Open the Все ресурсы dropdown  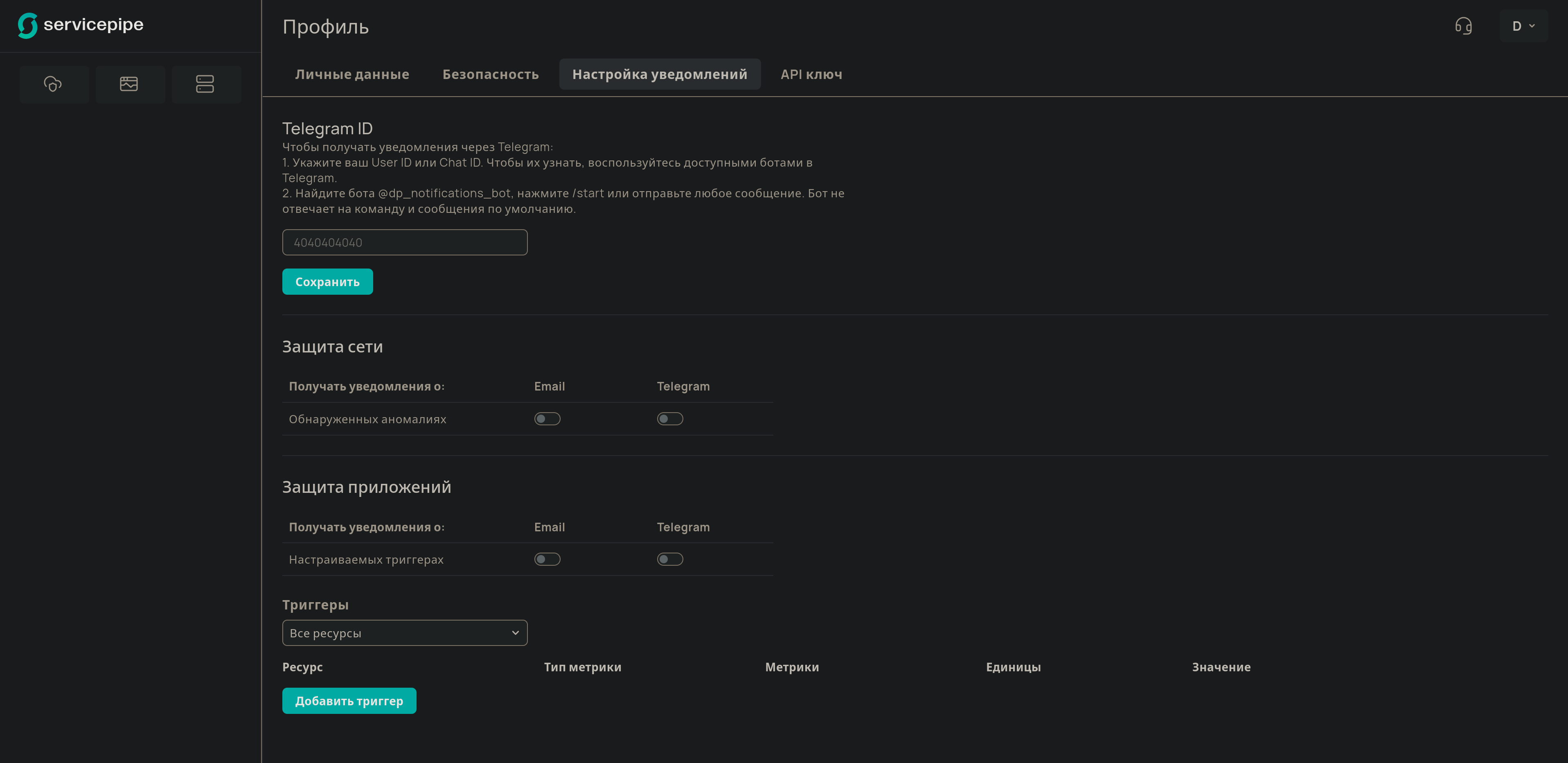(404, 633)
